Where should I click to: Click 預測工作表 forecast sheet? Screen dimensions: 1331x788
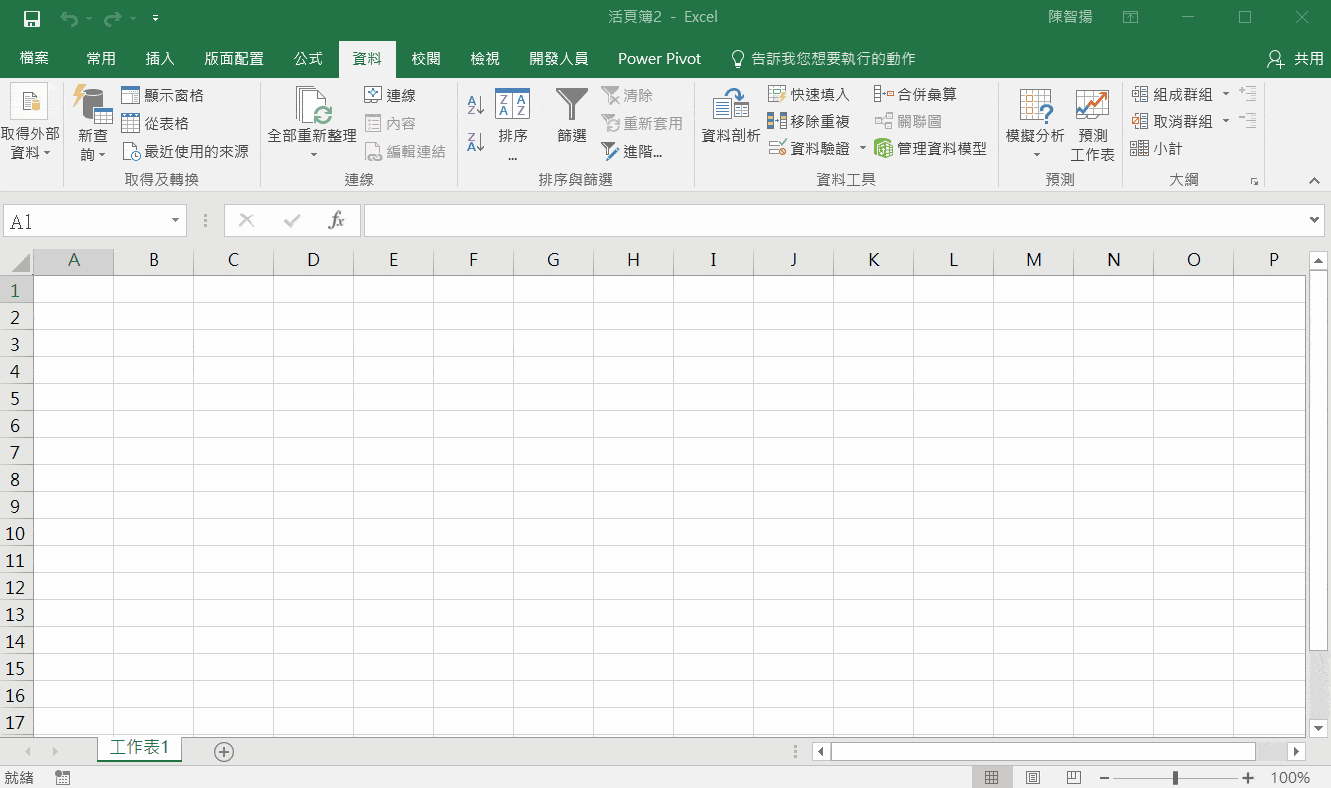tap(1092, 124)
